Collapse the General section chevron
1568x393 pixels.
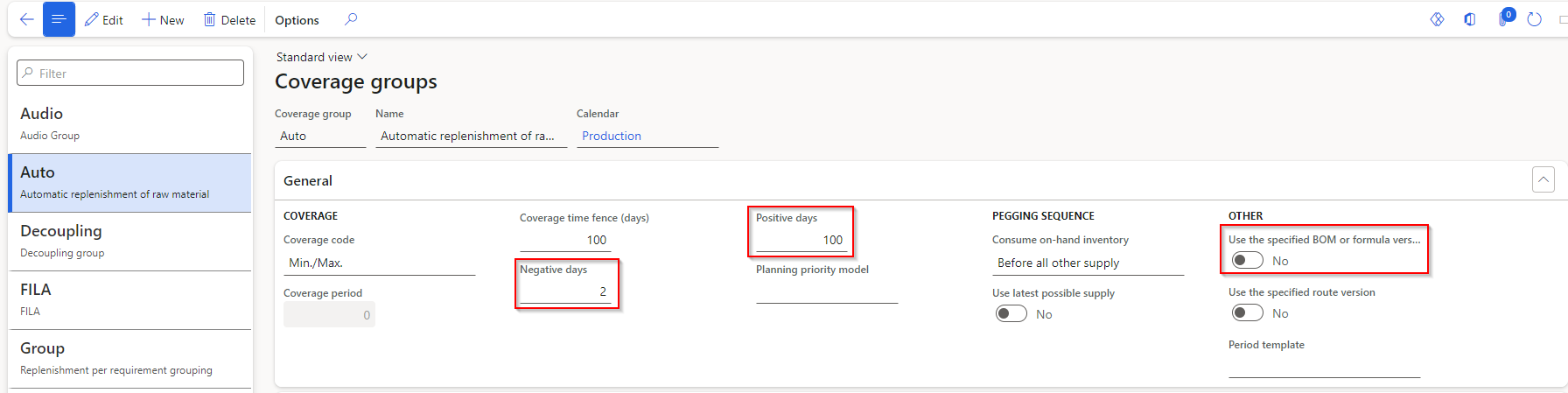(x=1543, y=180)
